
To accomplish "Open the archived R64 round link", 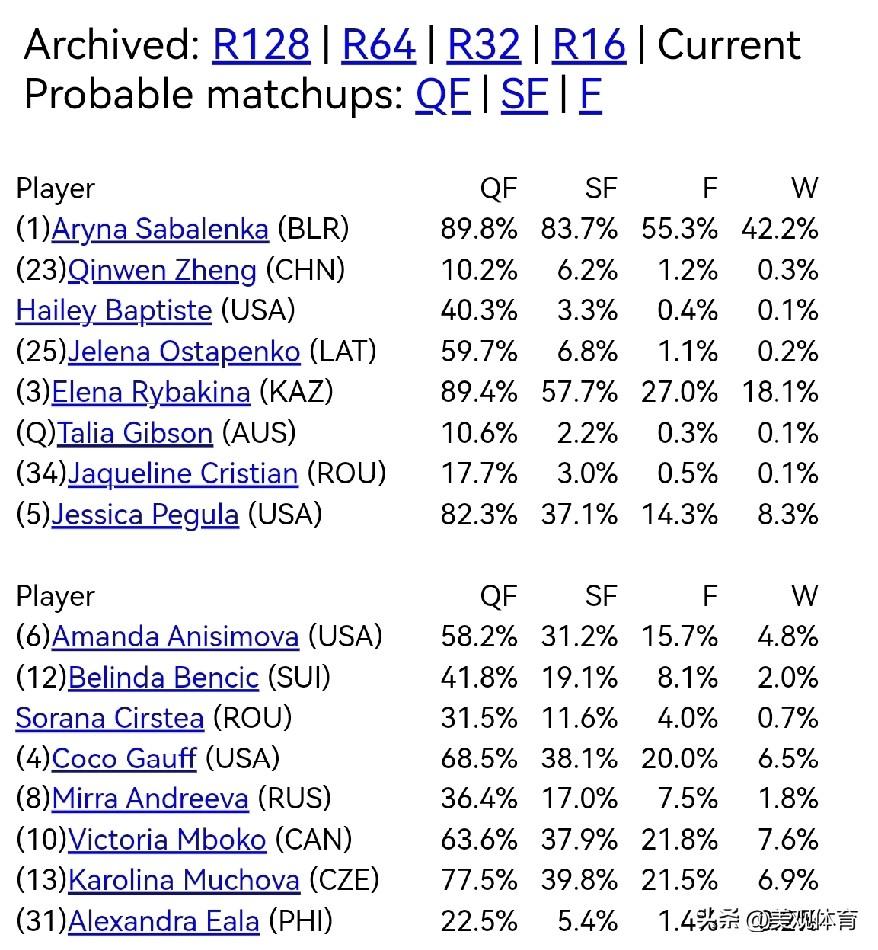I will [378, 45].
